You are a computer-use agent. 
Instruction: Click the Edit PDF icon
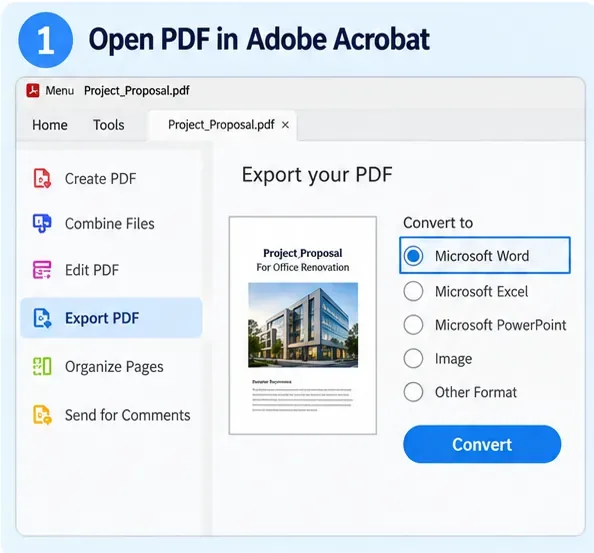pyautogui.click(x=42, y=270)
